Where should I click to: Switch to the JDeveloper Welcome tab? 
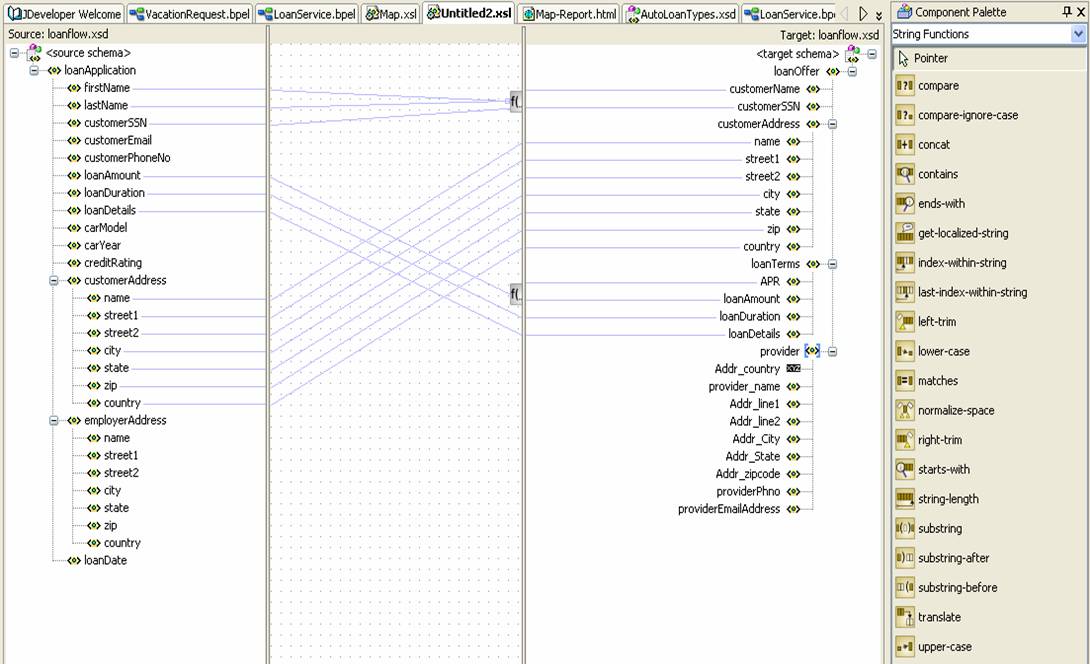(x=64, y=14)
